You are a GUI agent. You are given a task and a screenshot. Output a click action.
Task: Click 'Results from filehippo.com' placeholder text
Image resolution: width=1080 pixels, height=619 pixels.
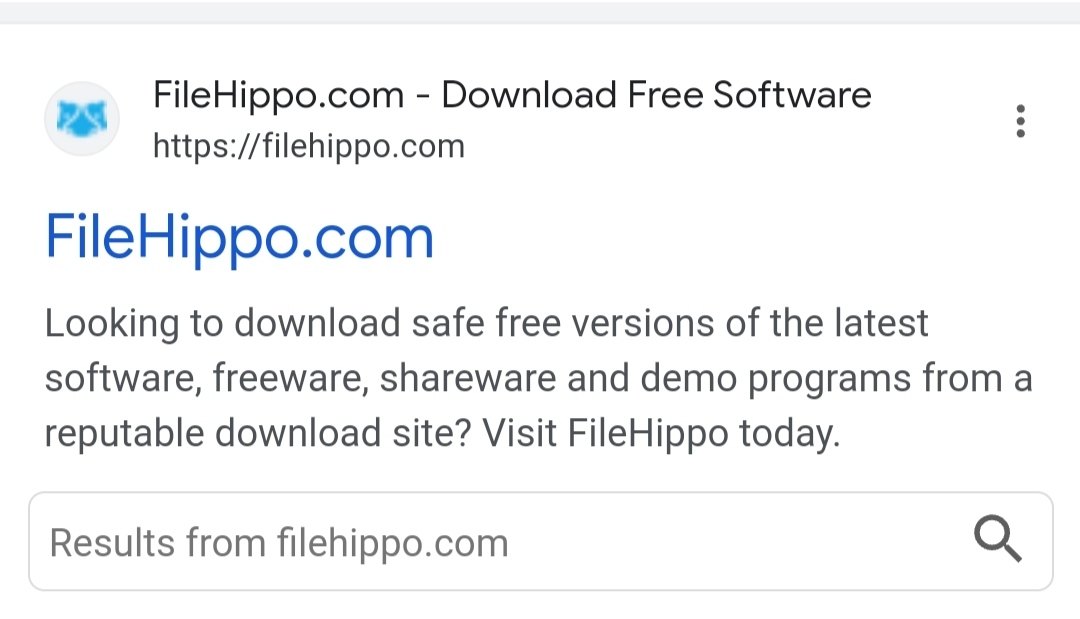[279, 543]
